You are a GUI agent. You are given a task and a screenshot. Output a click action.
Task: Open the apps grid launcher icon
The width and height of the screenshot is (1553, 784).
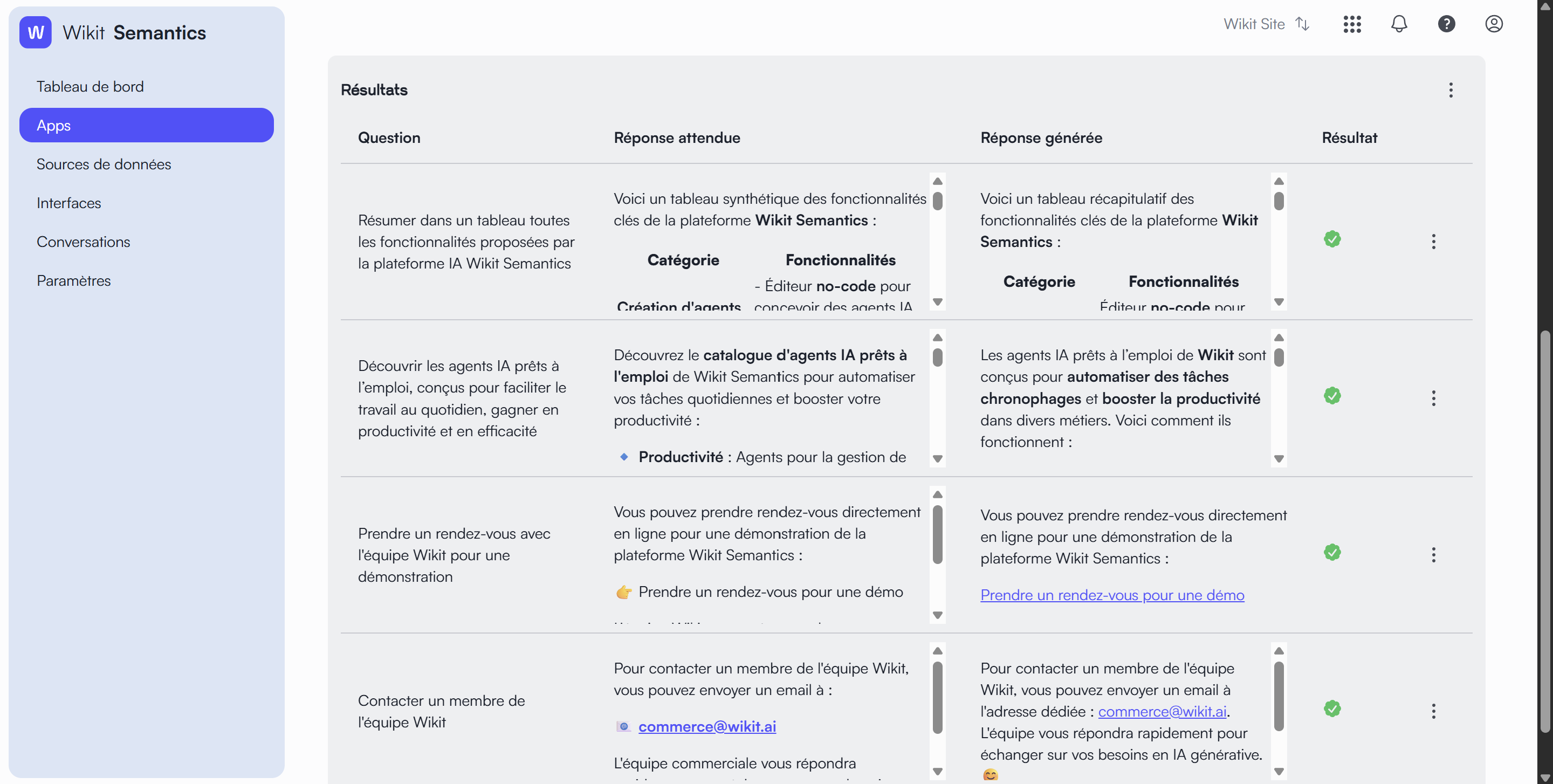point(1352,24)
